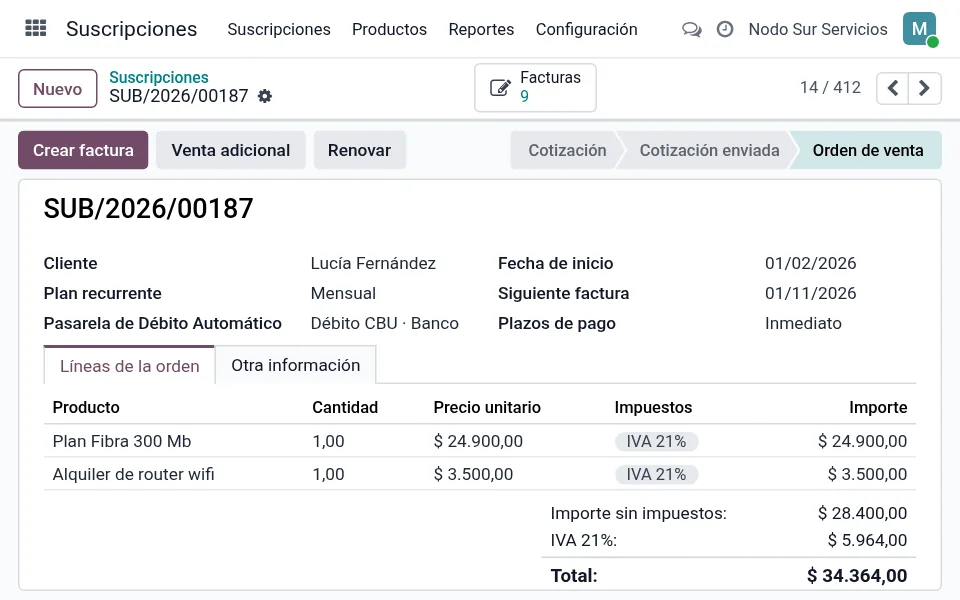960x600 pixels.
Task: Click the Suscripciones app title
Action: tap(132, 29)
